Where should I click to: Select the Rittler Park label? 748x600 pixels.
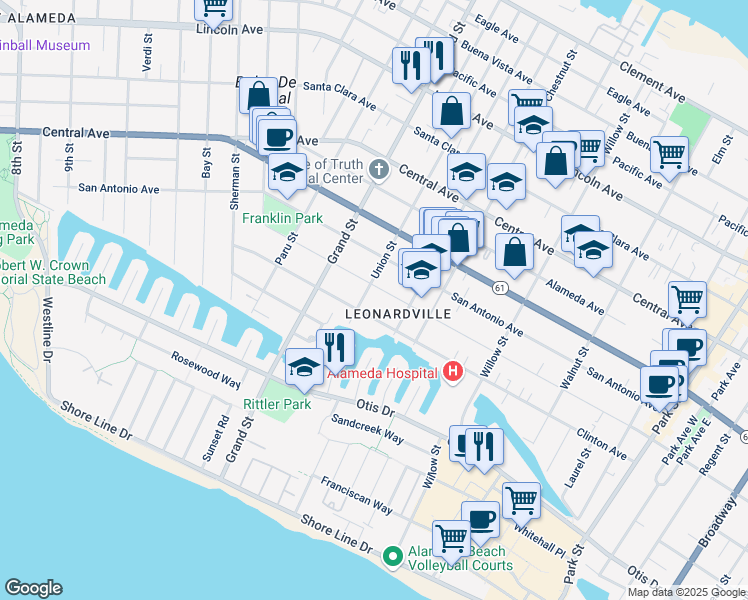277,404
